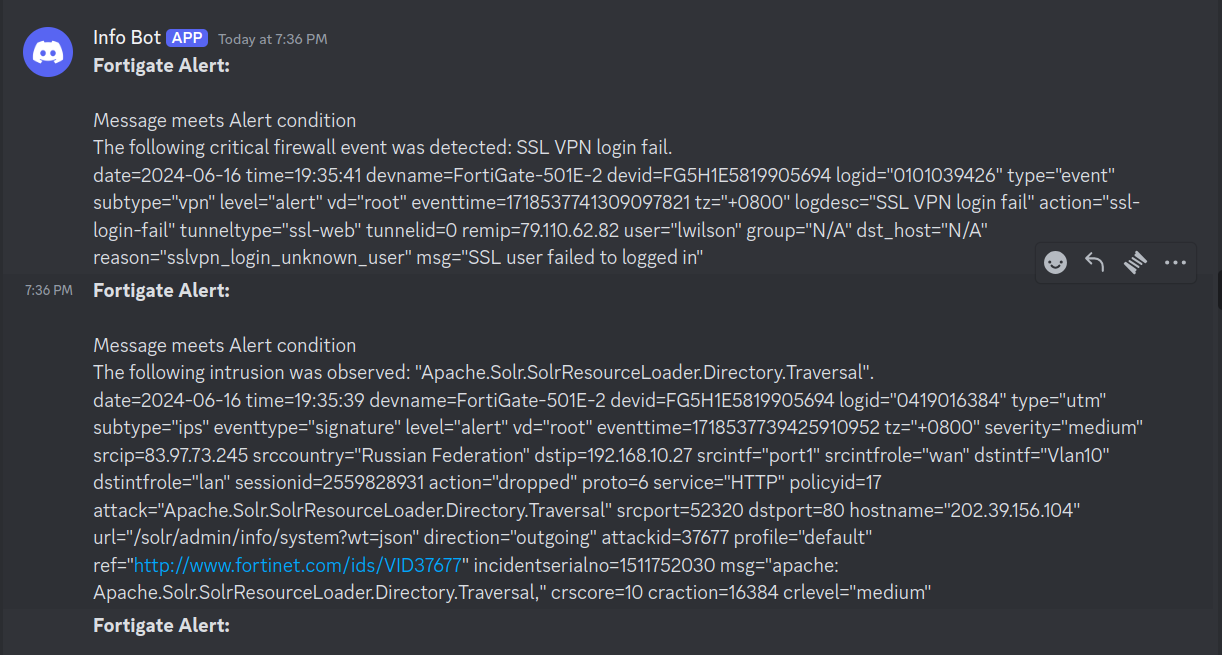Image resolution: width=1222 pixels, height=655 pixels.
Task: Click the APP badge next to Info Bot
Action: pyautogui.click(x=186, y=37)
